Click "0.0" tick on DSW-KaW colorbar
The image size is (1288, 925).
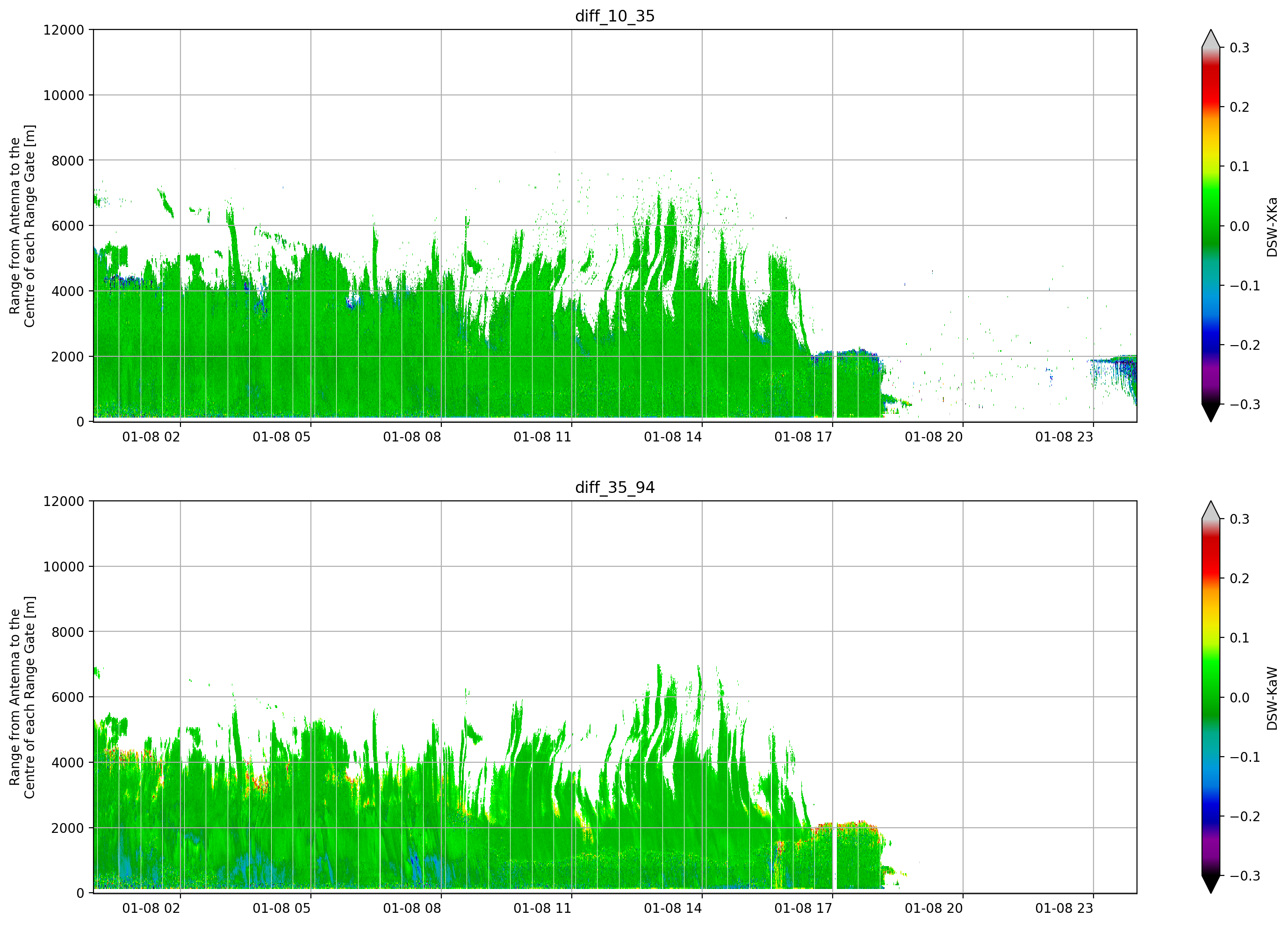[1240, 698]
